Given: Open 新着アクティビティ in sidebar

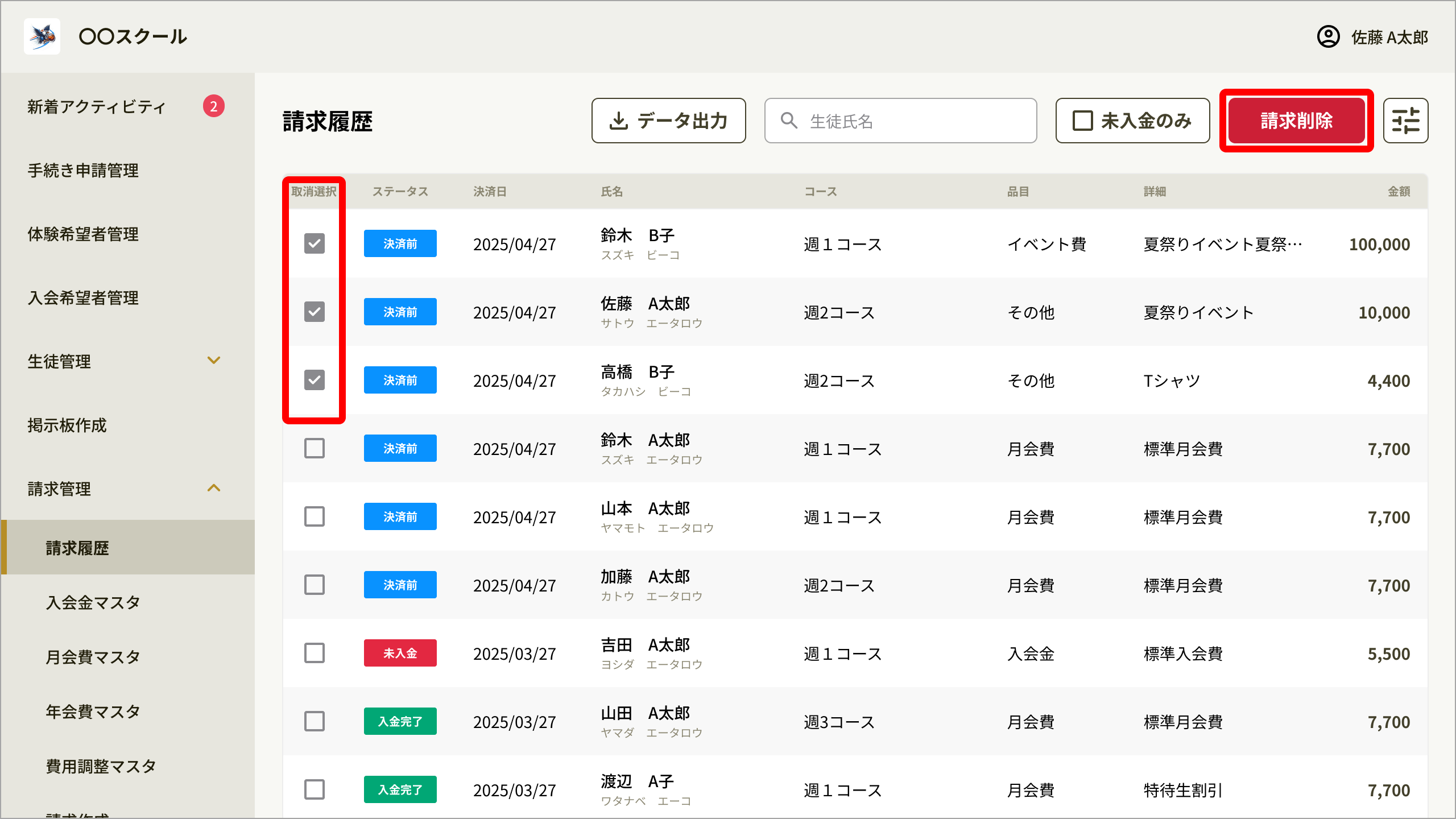Looking at the screenshot, I should click(97, 106).
